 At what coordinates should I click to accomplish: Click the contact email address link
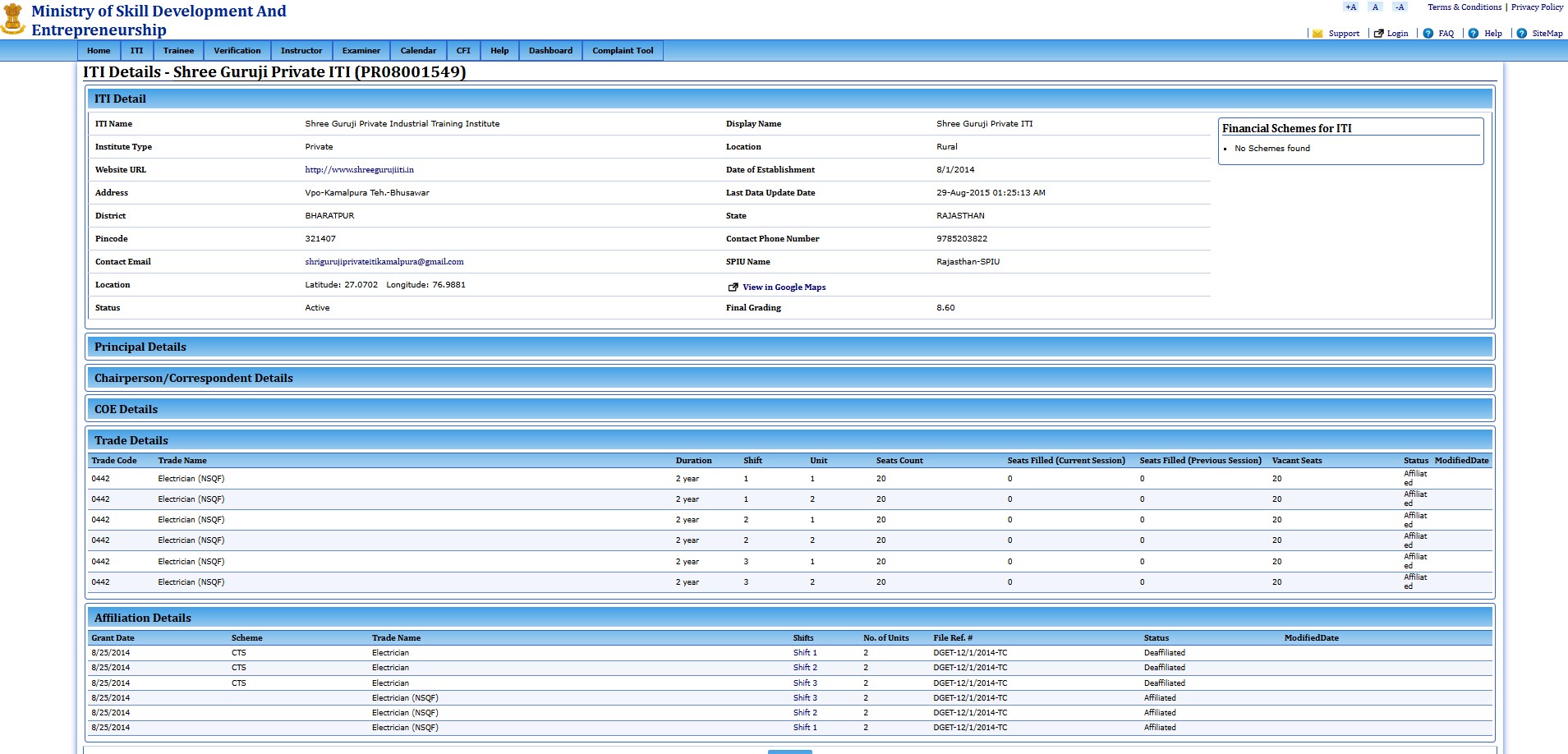coord(384,262)
